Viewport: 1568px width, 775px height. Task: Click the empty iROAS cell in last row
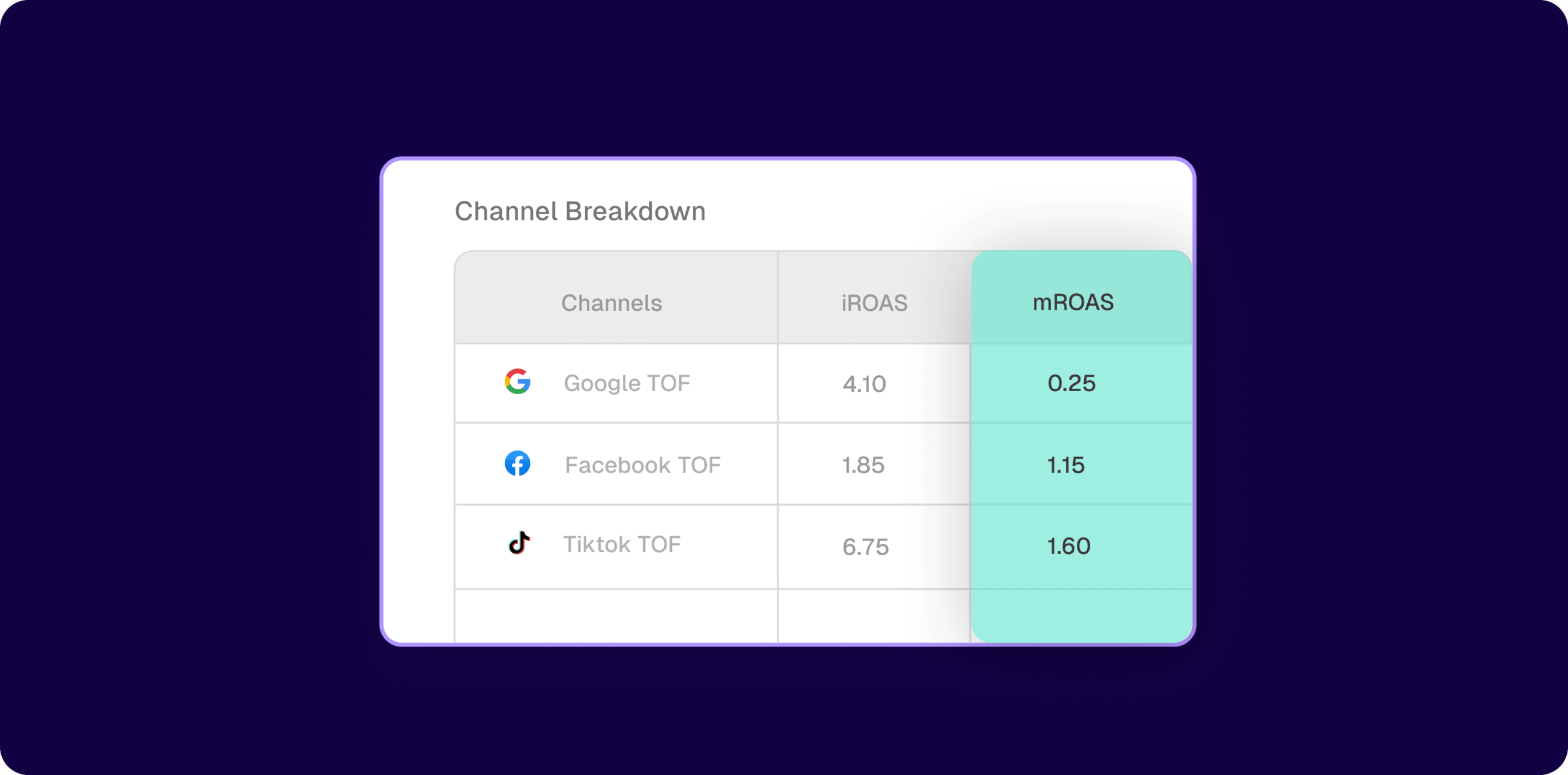[x=874, y=616]
